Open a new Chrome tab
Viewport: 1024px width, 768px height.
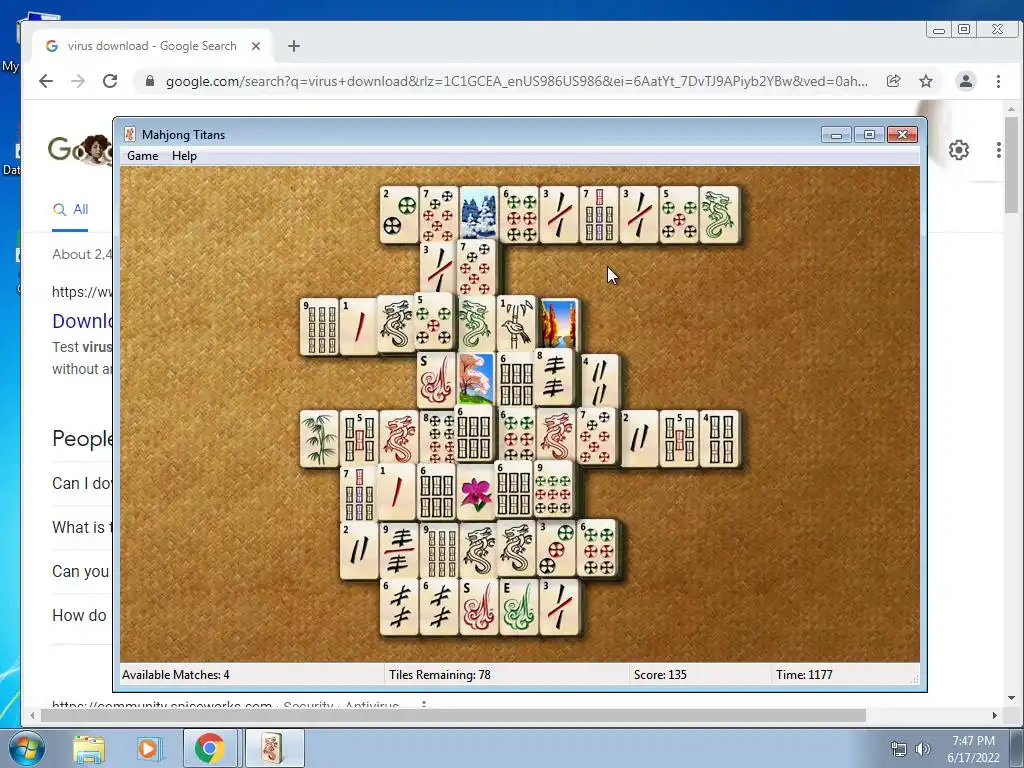(x=294, y=46)
